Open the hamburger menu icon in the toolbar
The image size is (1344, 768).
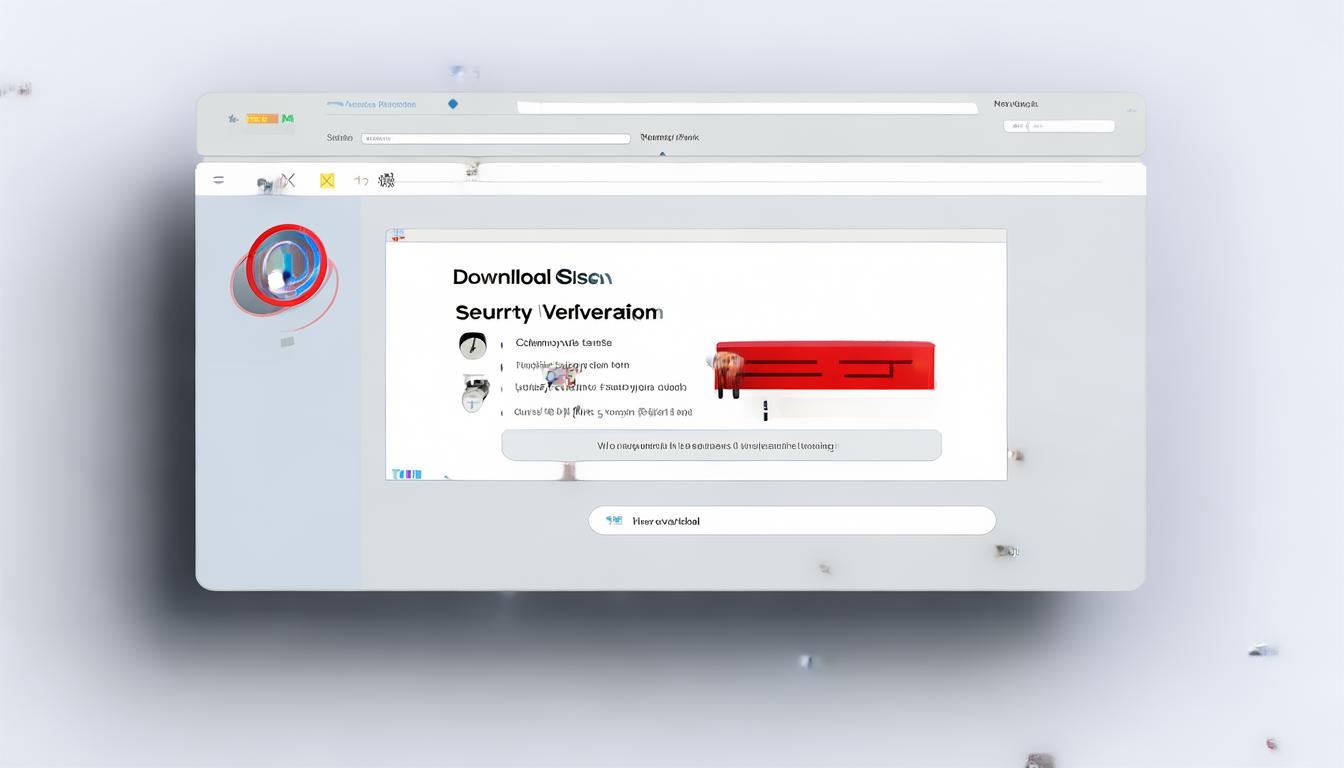tap(218, 181)
